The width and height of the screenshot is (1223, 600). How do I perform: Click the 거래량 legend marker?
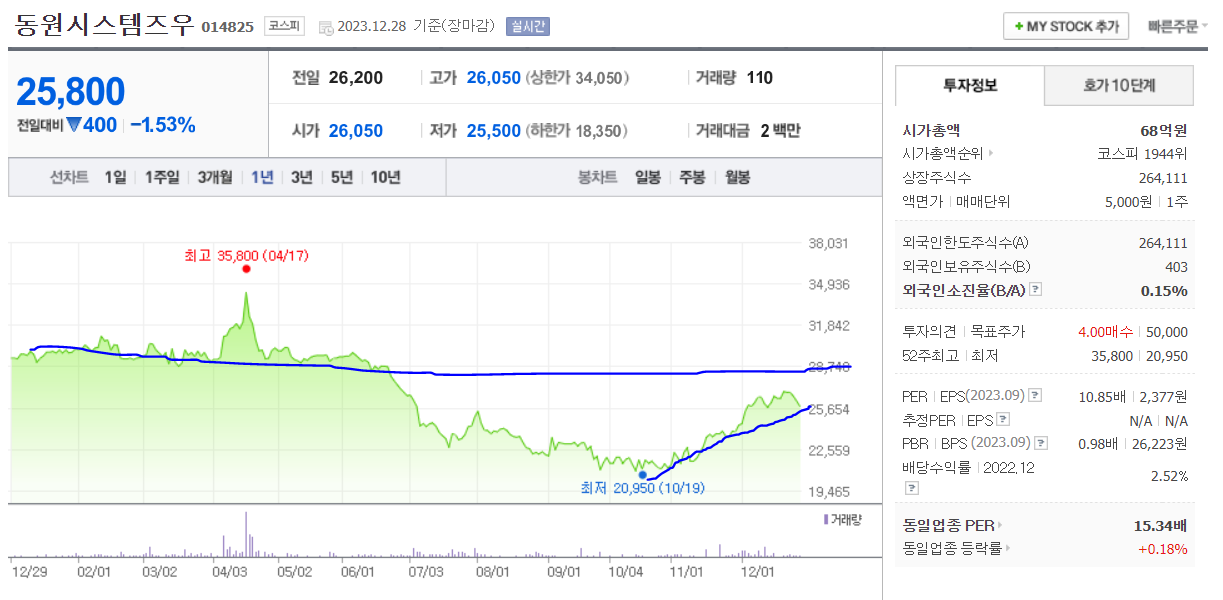click(826, 519)
